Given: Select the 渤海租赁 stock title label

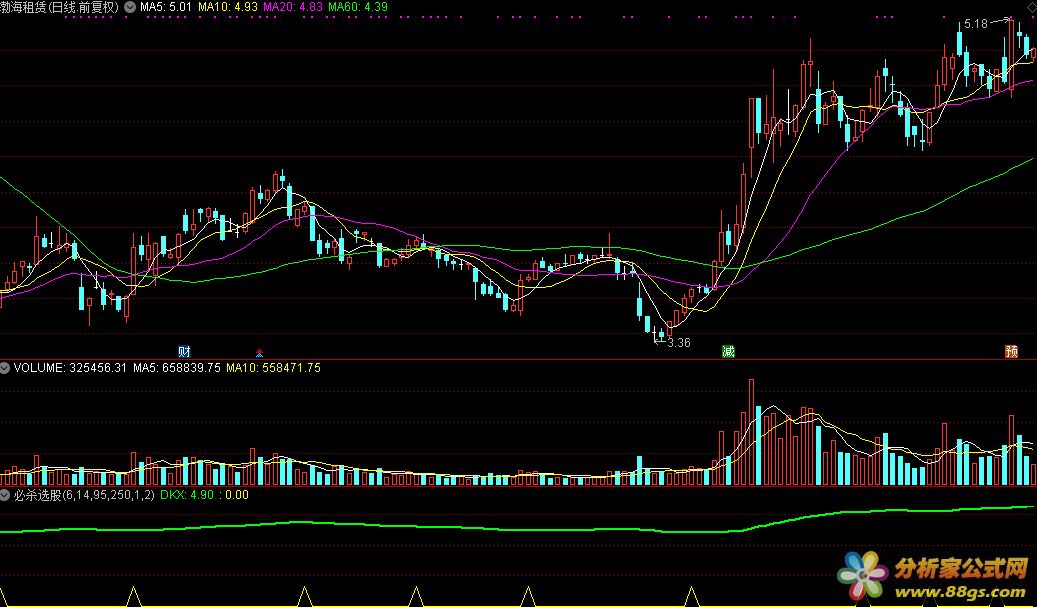Looking at the screenshot, I should pyautogui.click(x=60, y=7).
